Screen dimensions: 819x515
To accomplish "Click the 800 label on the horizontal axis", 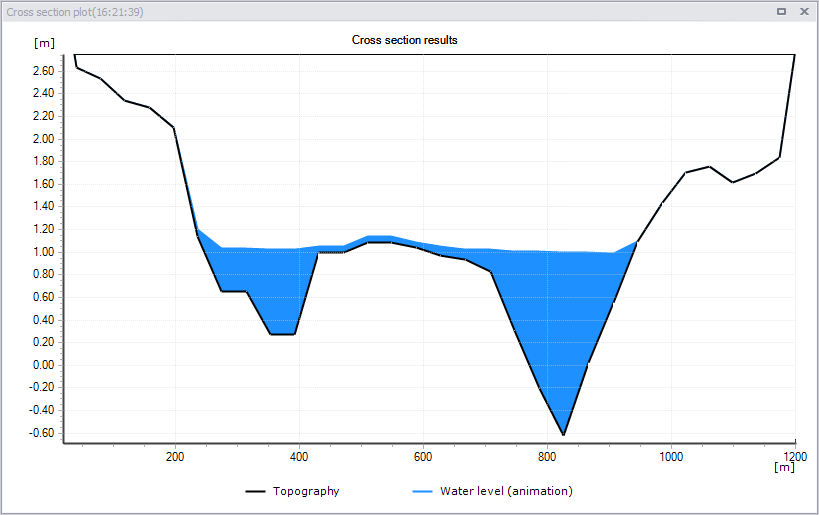I will (x=547, y=457).
